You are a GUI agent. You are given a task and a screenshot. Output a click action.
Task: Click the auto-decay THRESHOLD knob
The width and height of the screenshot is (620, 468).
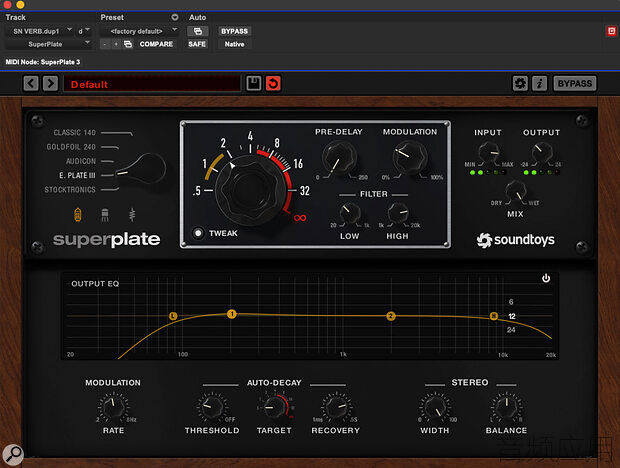212,407
